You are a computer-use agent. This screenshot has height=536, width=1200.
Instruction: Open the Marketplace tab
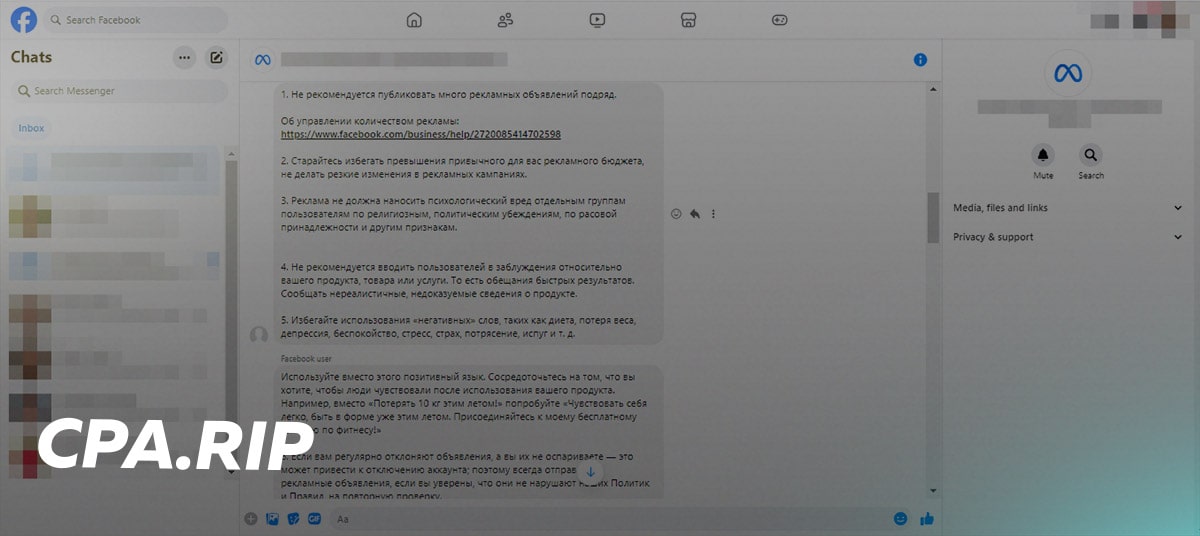[x=688, y=20]
